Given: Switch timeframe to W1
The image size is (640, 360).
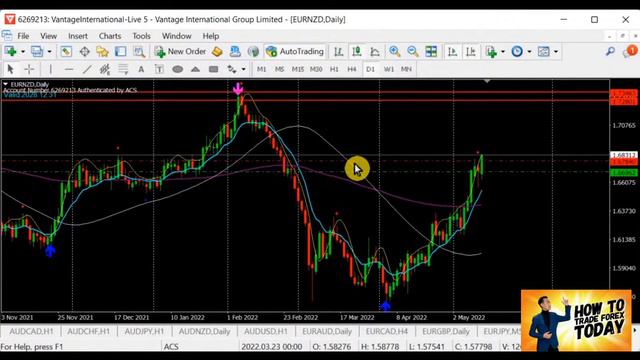Looking at the screenshot, I should tap(389, 69).
